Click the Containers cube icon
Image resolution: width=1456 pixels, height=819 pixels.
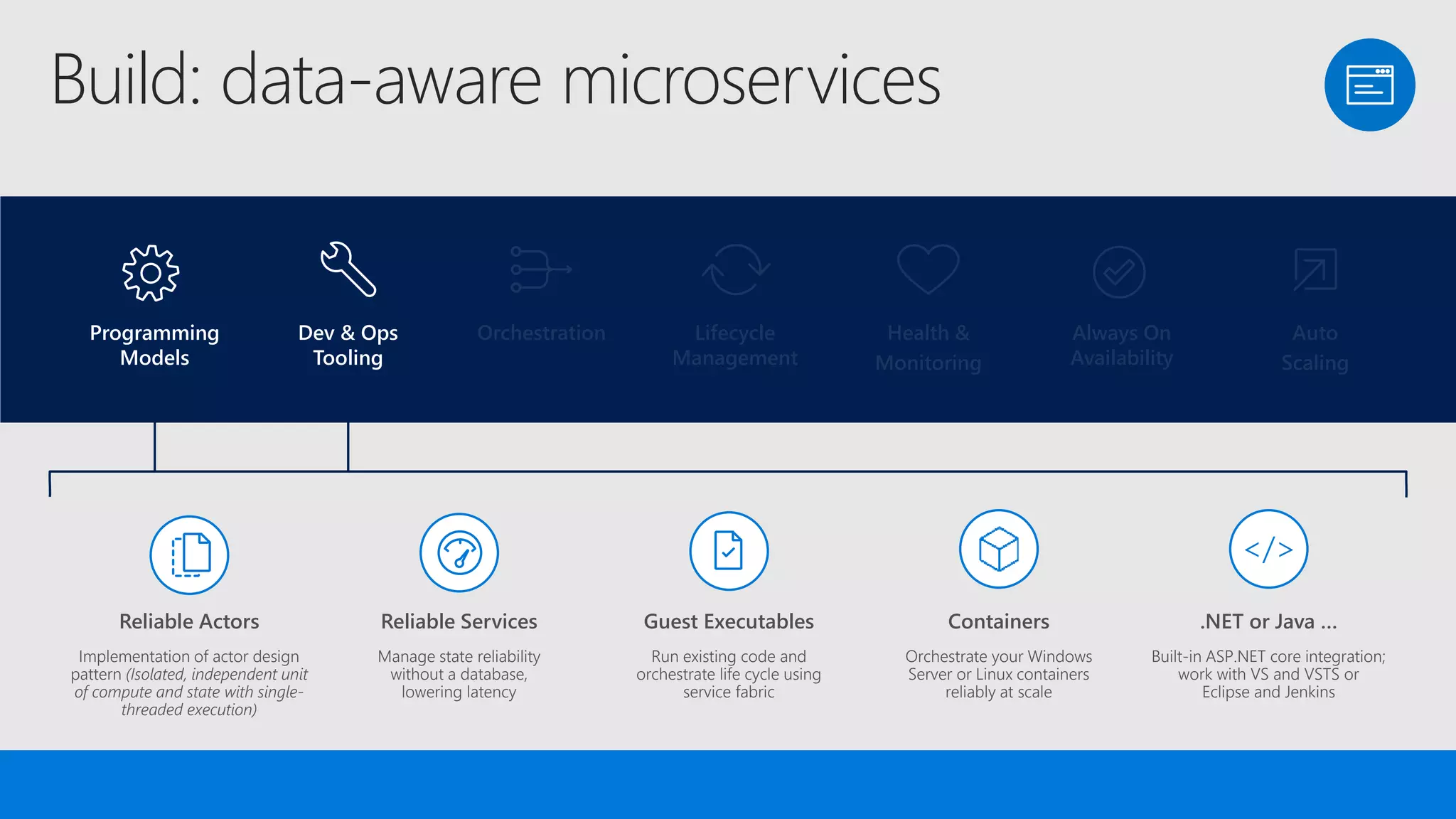pyautogui.click(x=999, y=549)
